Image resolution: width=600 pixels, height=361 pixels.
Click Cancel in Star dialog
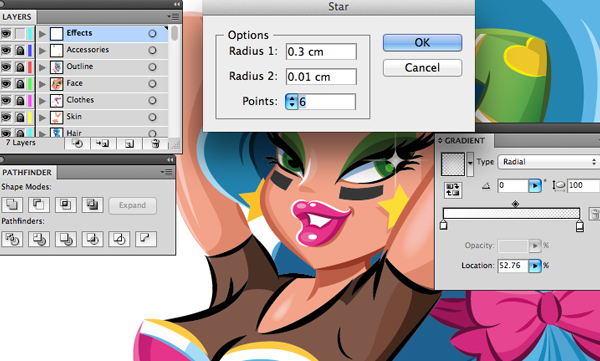tap(422, 68)
